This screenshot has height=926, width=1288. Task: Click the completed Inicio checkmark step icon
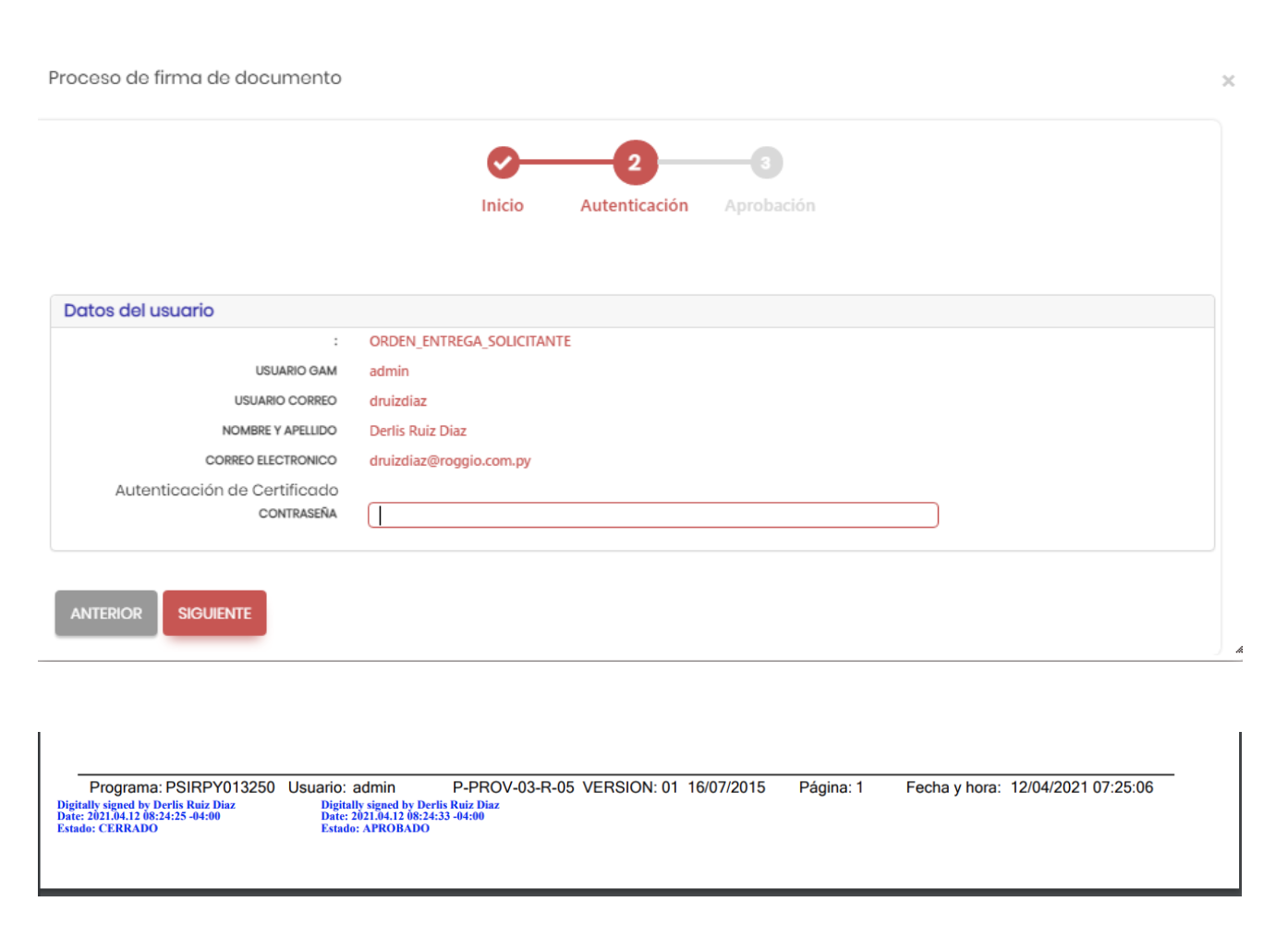(x=503, y=164)
